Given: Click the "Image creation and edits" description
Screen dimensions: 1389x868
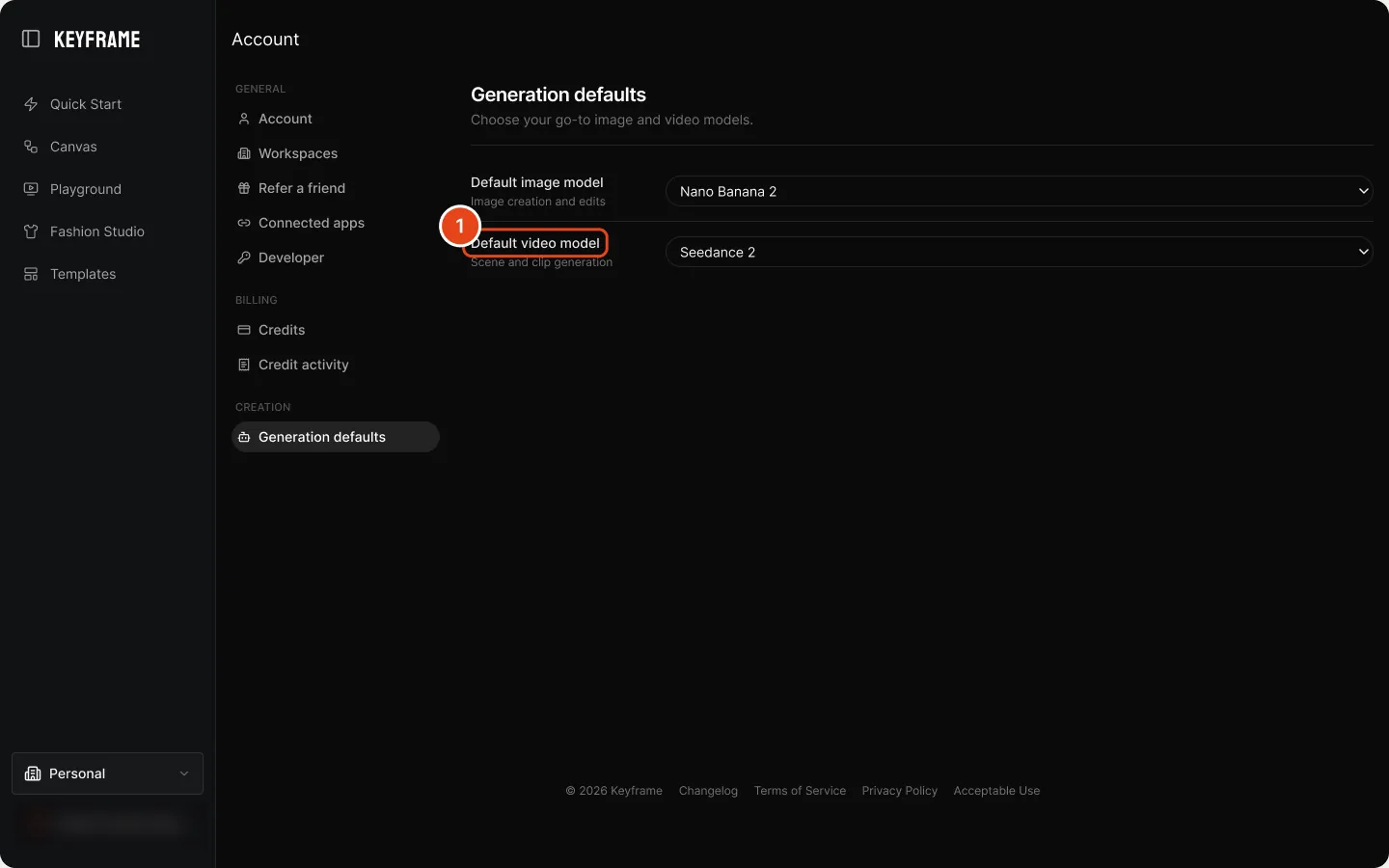Looking at the screenshot, I should 538,202.
